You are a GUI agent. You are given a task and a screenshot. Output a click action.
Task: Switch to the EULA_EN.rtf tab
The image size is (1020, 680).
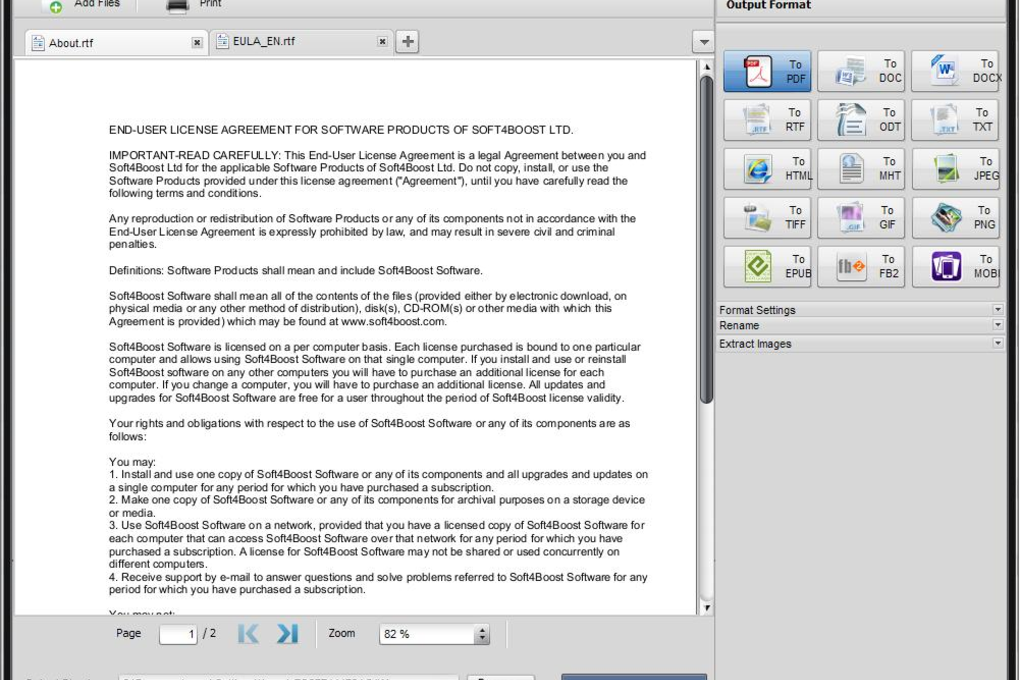pyautogui.click(x=302, y=42)
